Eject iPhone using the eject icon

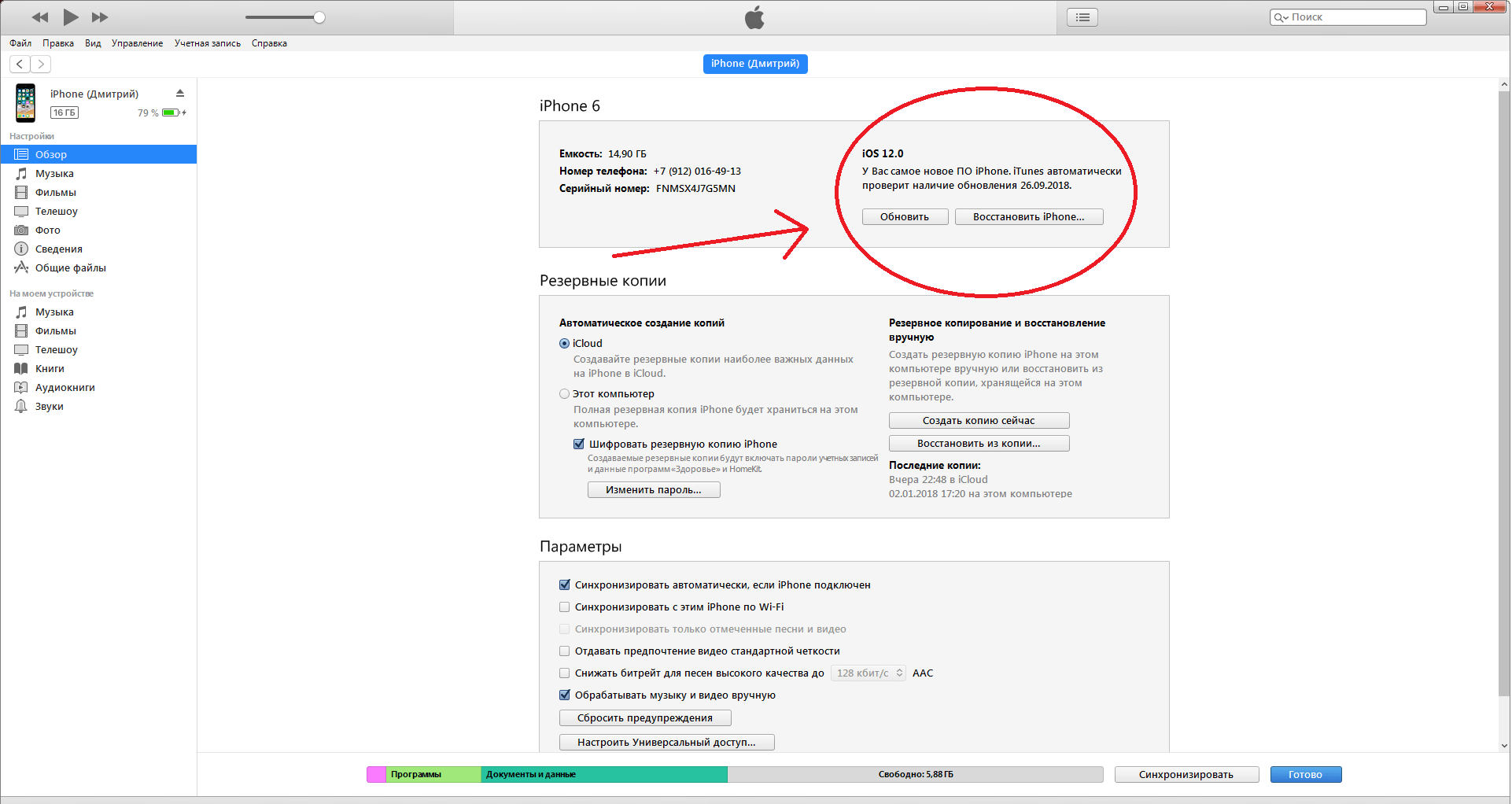click(x=180, y=94)
